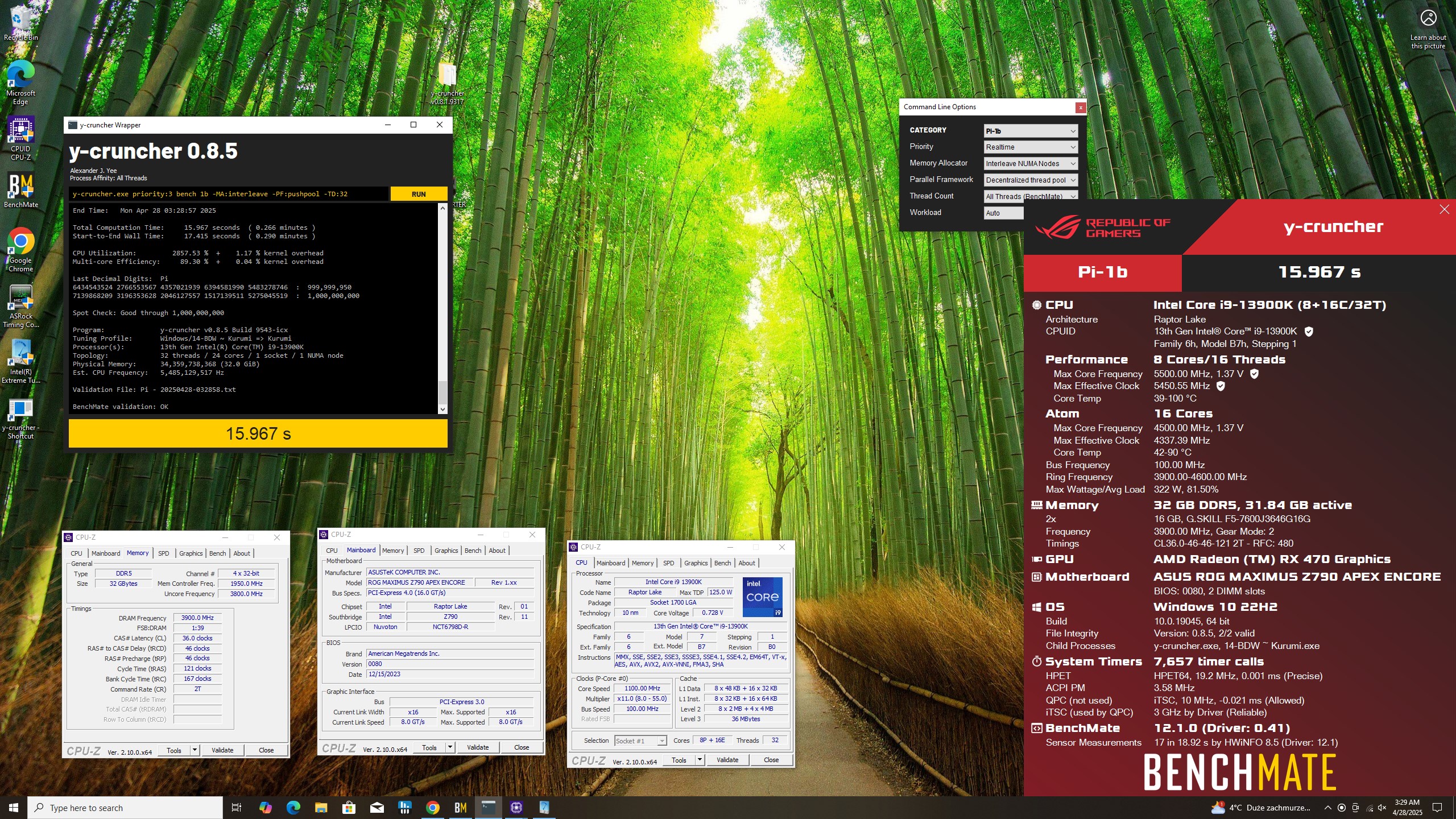Click the taskbar search box
The height and width of the screenshot is (819, 1456).
125,808
